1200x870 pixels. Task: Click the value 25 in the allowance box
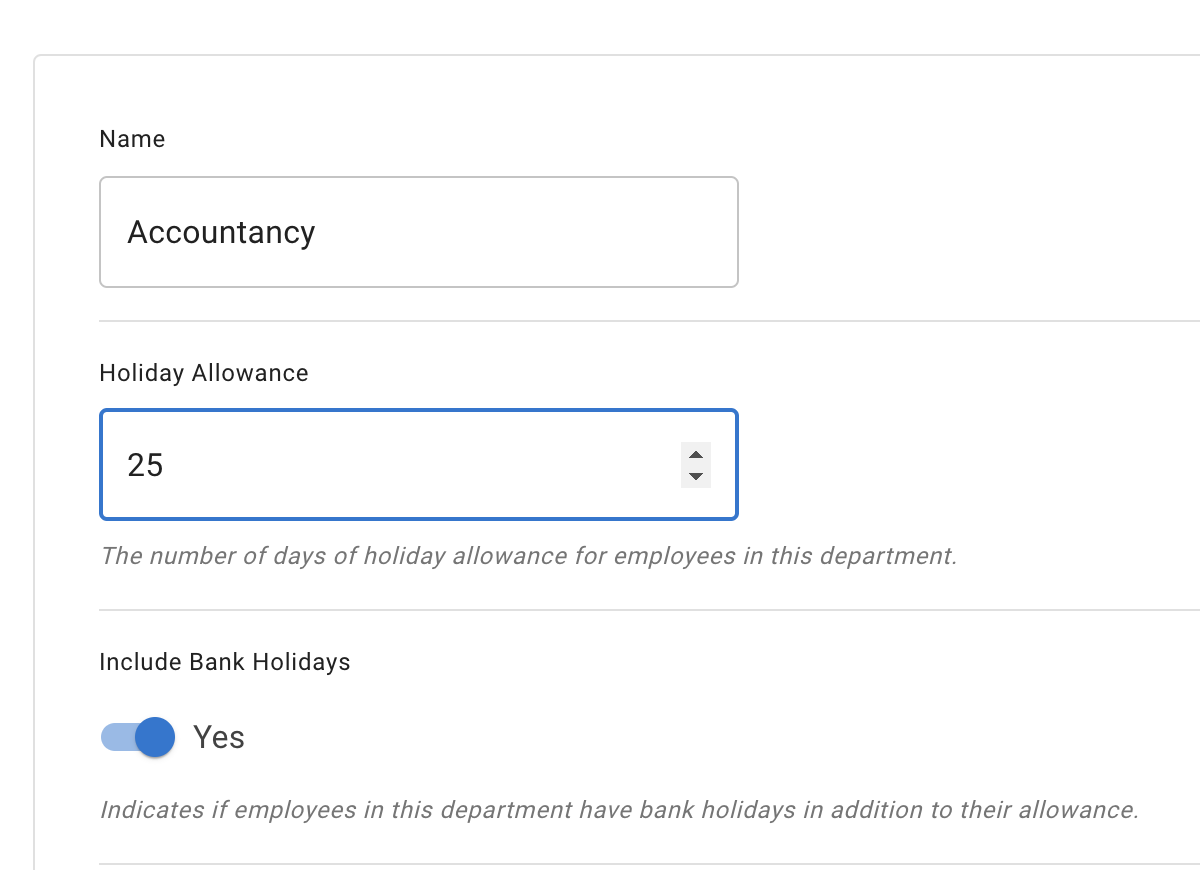[x=146, y=465]
